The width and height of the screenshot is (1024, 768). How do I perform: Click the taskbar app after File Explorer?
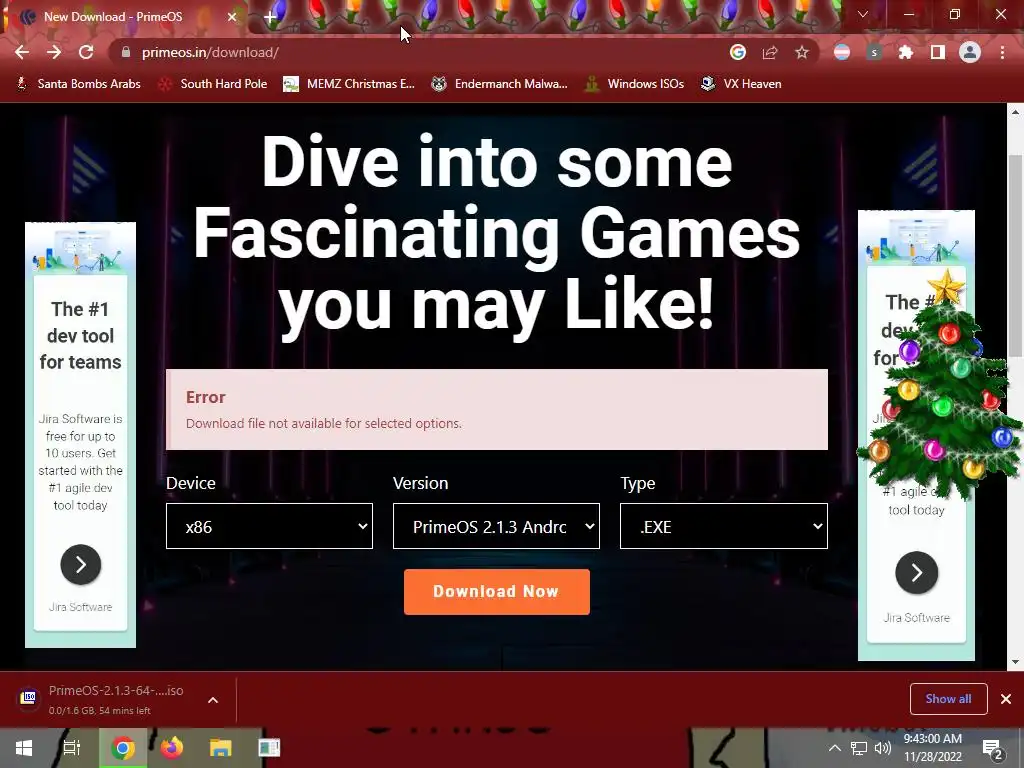click(268, 748)
